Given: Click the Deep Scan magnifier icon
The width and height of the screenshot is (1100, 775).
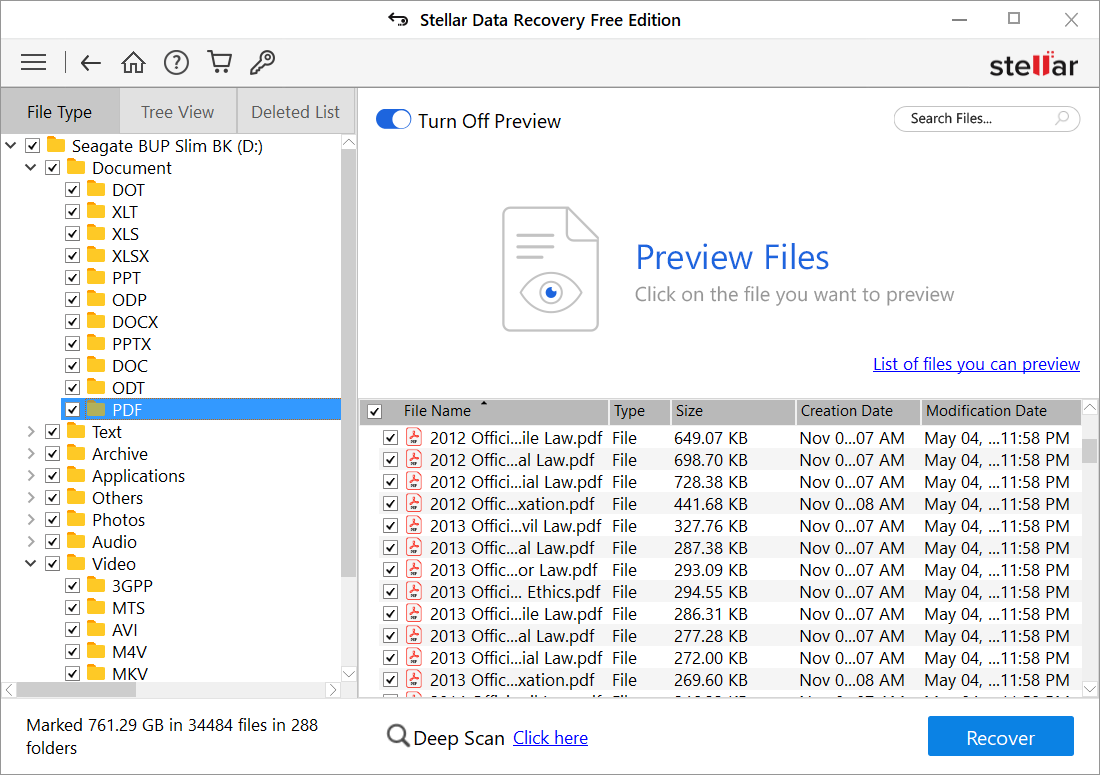Looking at the screenshot, I should [x=398, y=736].
